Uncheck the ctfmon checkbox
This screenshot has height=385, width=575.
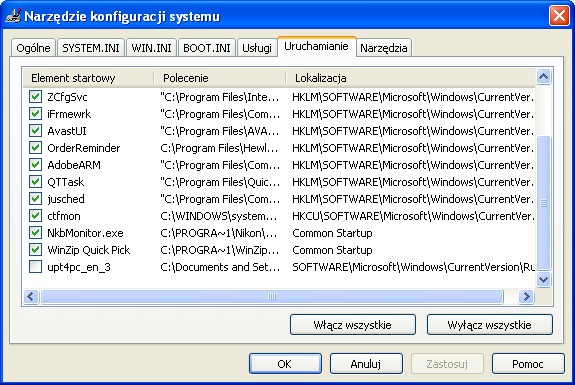tap(35, 216)
